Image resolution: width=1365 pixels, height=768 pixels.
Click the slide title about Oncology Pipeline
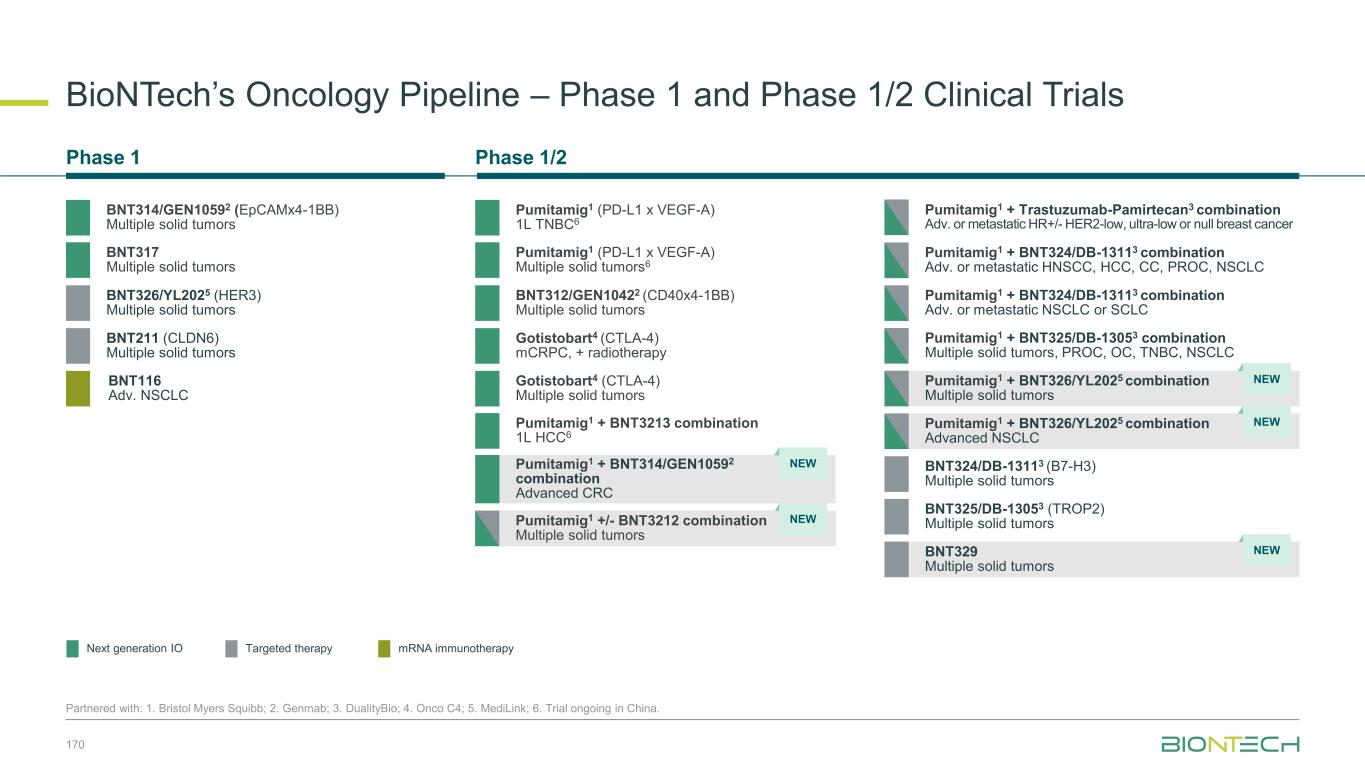coord(594,96)
